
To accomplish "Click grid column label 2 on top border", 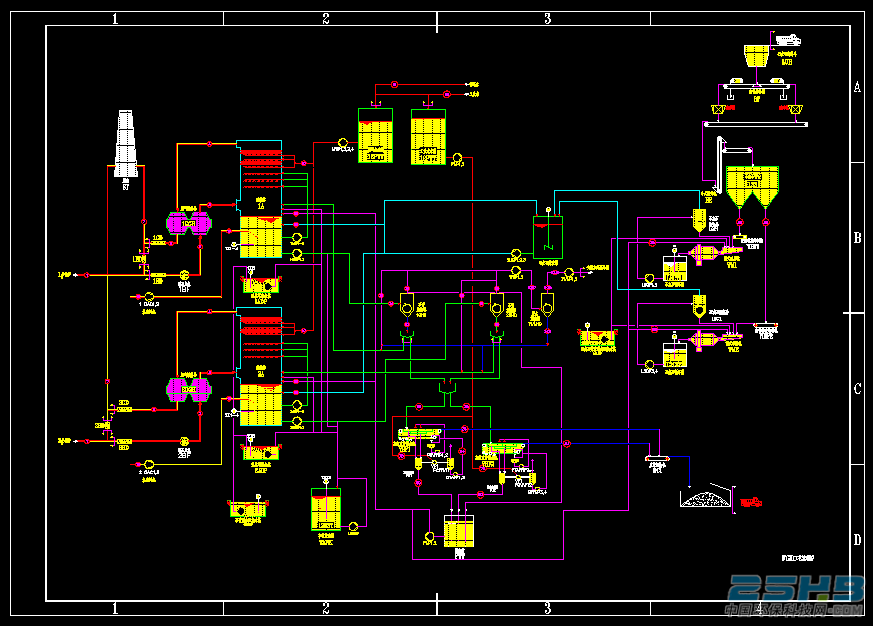I will tap(326, 18).
